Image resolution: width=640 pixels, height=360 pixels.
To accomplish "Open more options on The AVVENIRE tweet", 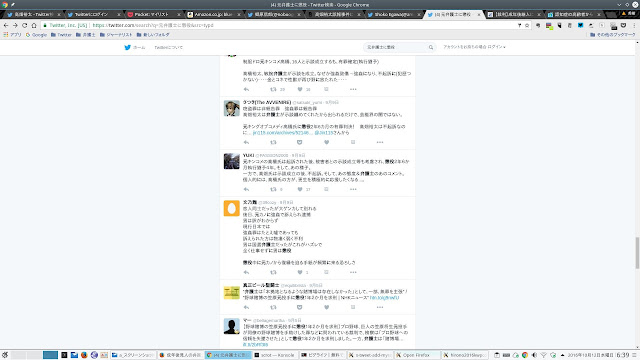I will (380, 142).
